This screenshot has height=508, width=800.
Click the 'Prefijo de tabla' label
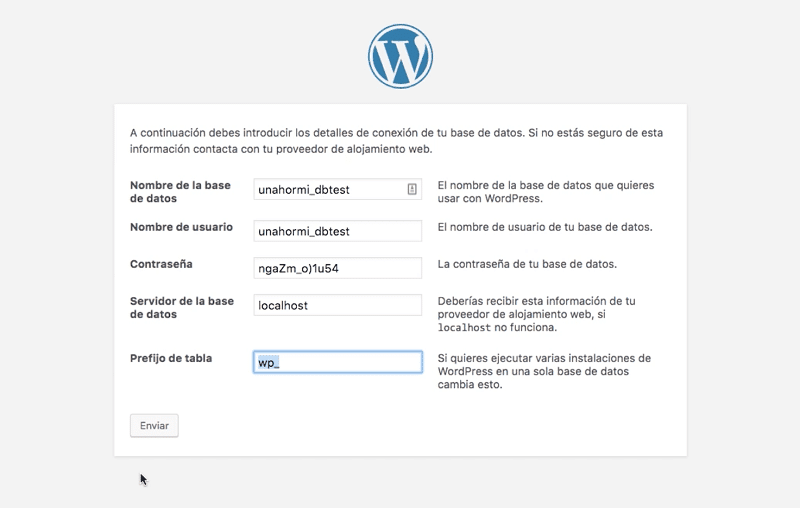click(171, 358)
